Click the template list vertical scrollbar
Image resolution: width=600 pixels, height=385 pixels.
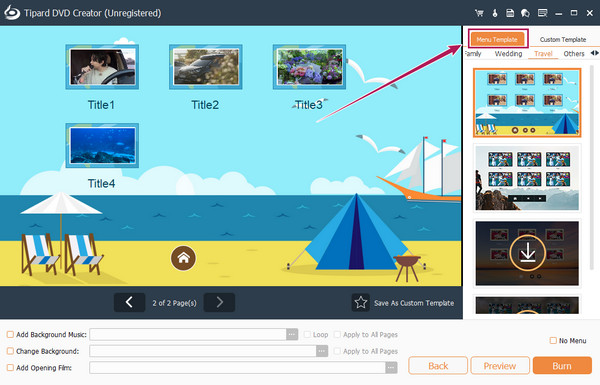[x=592, y=168]
